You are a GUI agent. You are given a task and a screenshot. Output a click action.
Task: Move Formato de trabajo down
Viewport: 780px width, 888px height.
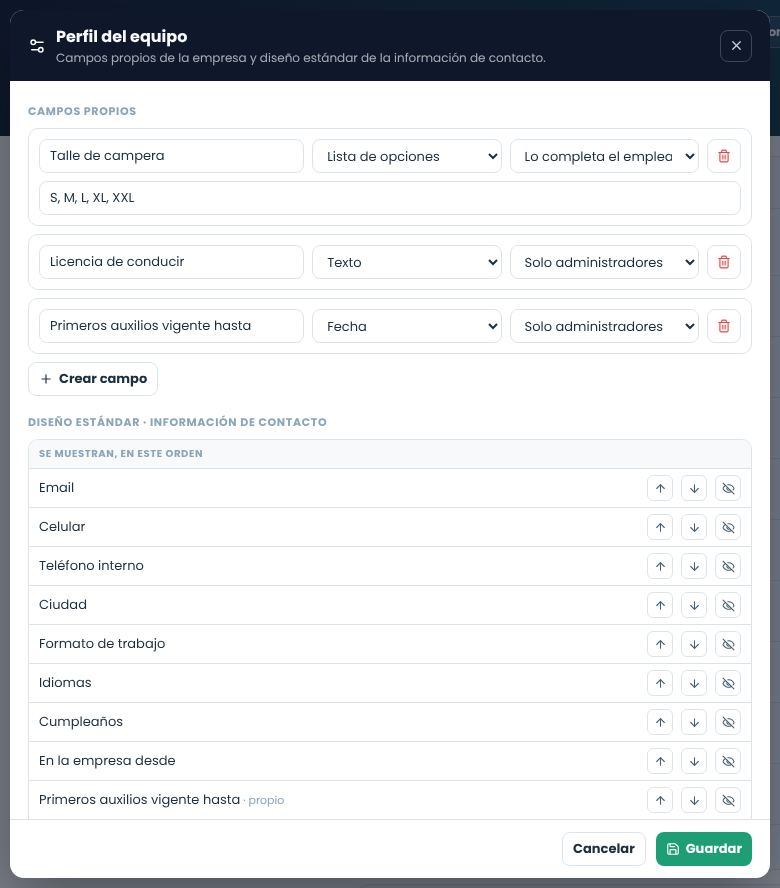tap(694, 644)
